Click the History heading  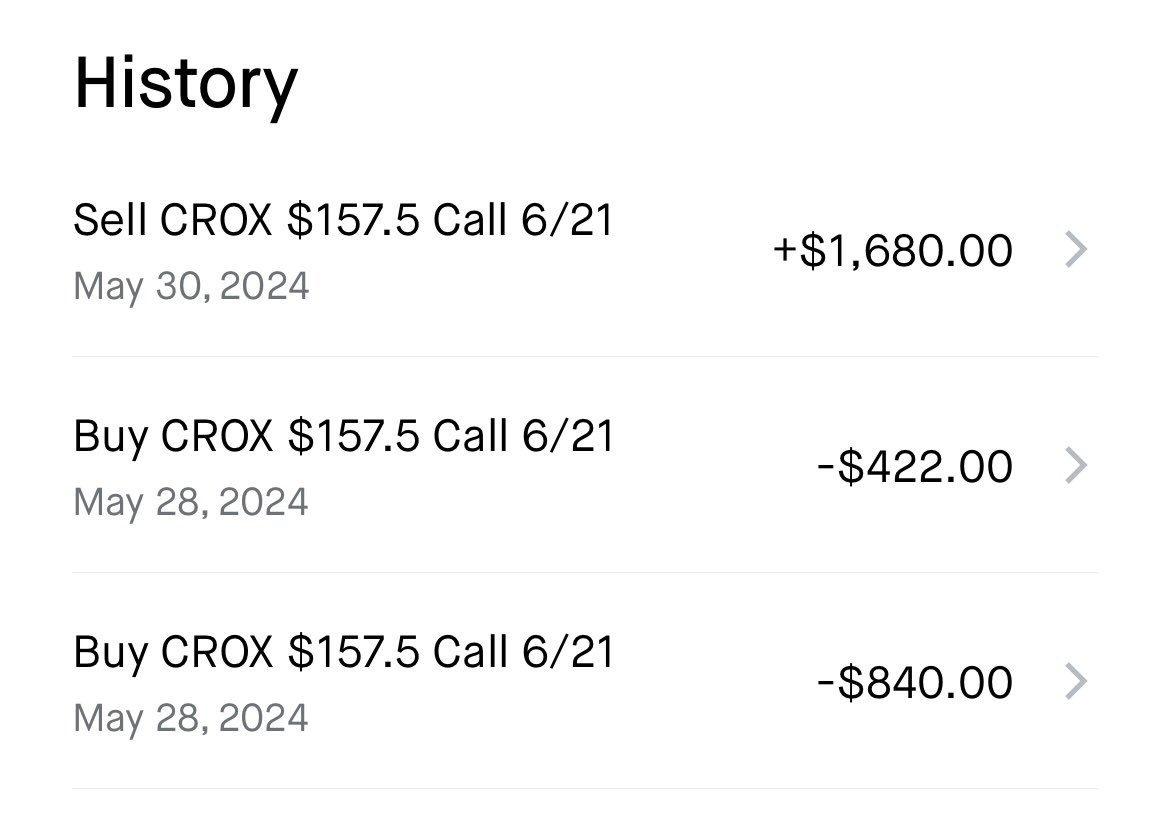pyautogui.click(x=186, y=84)
